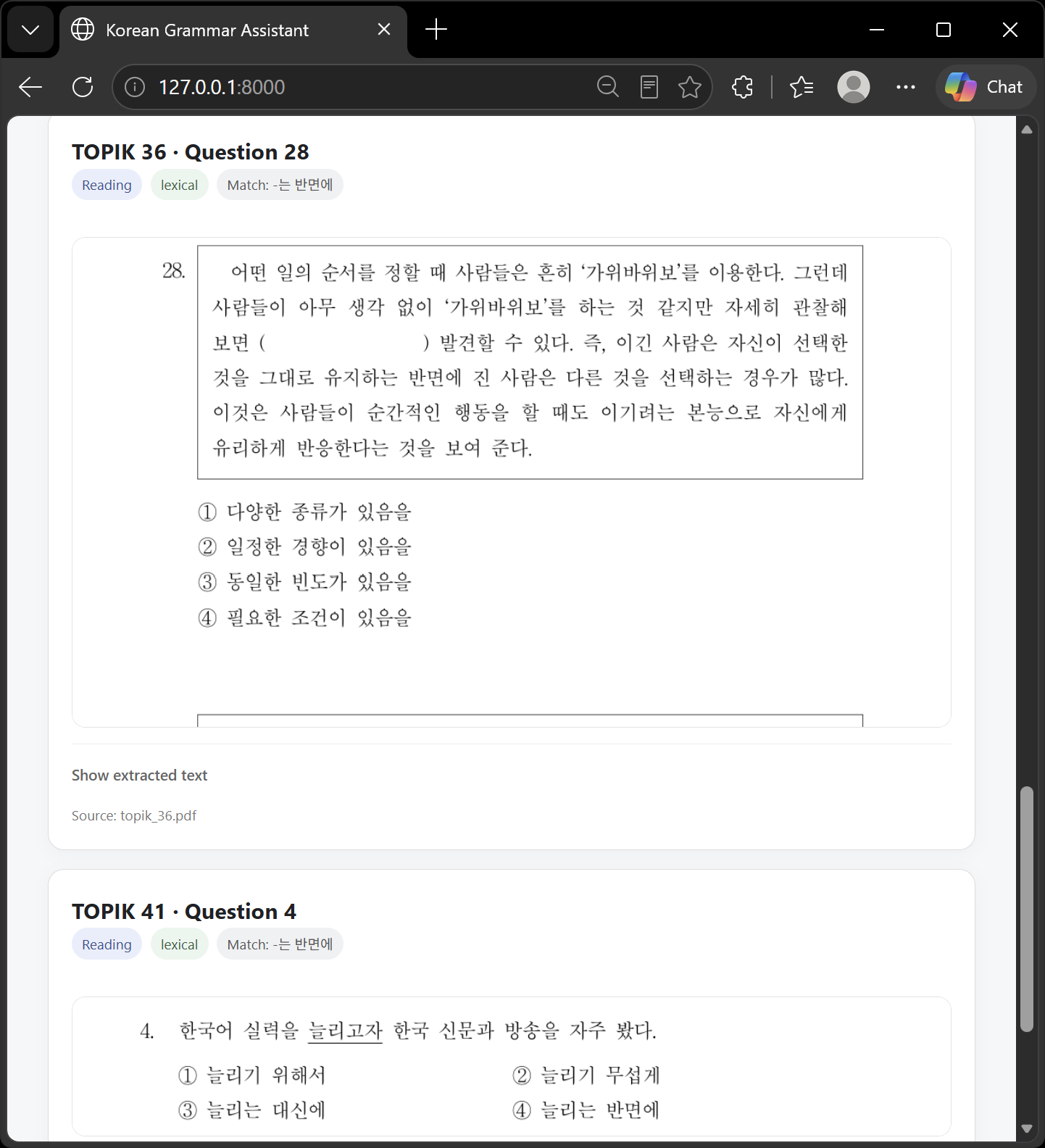The height and width of the screenshot is (1148, 1045).
Task: Click the lexical tag on Question 4
Action: coord(179,944)
